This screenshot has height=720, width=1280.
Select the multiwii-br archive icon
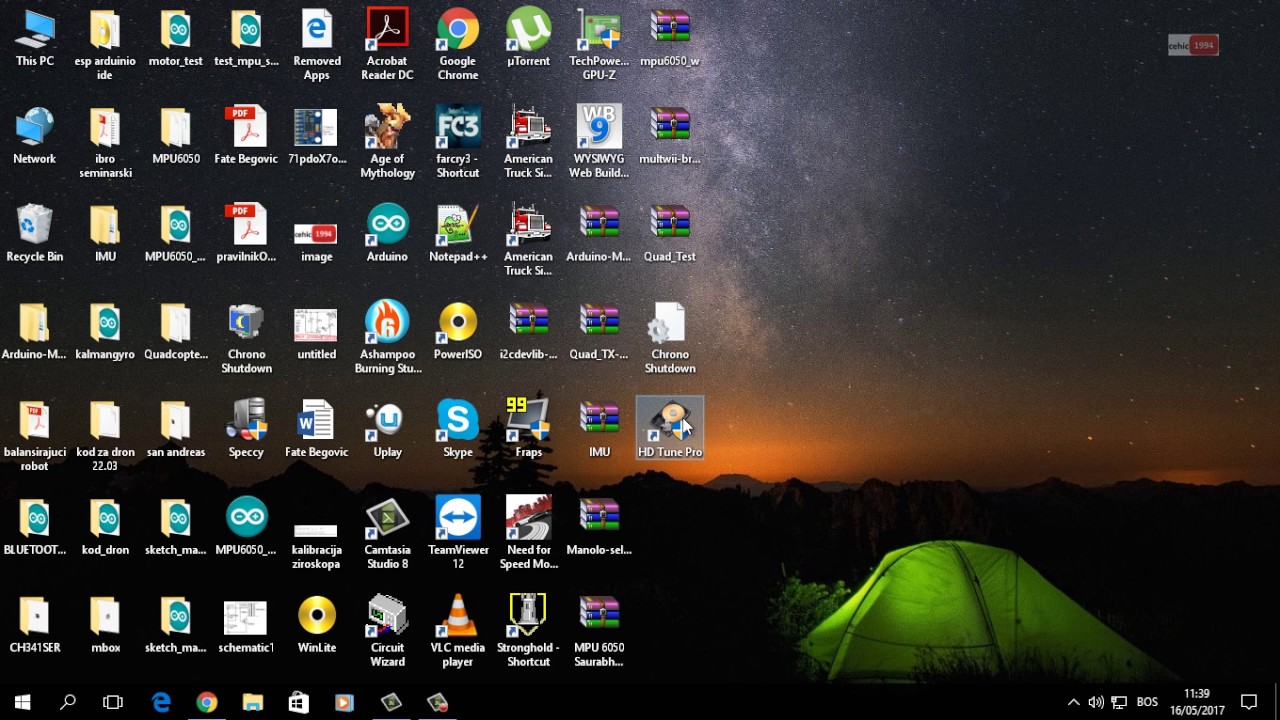[670, 137]
